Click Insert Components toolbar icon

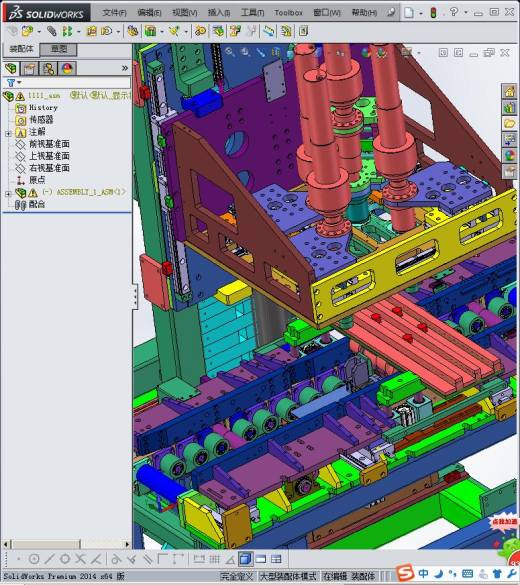coord(27,31)
